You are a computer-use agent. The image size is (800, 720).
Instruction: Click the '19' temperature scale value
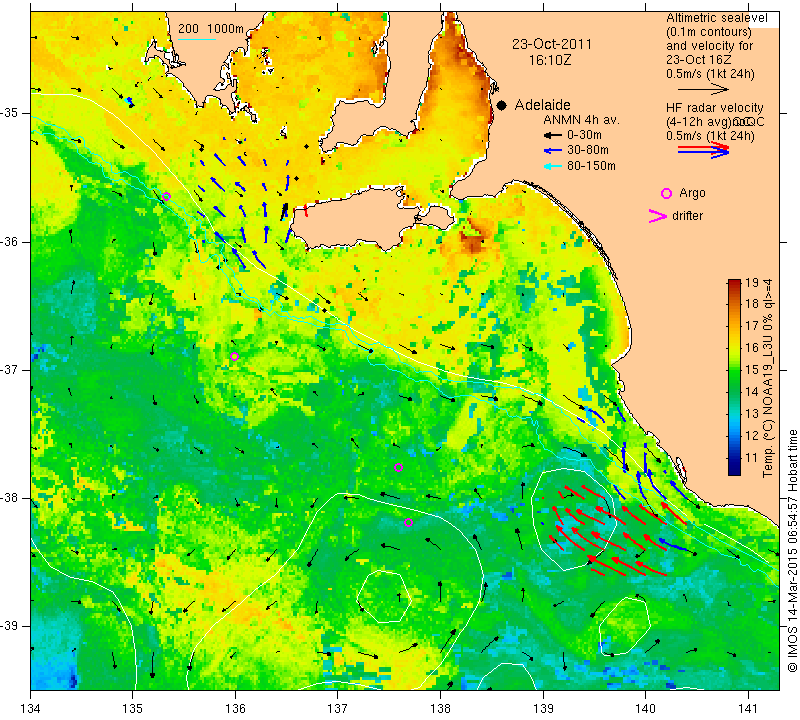click(x=752, y=284)
